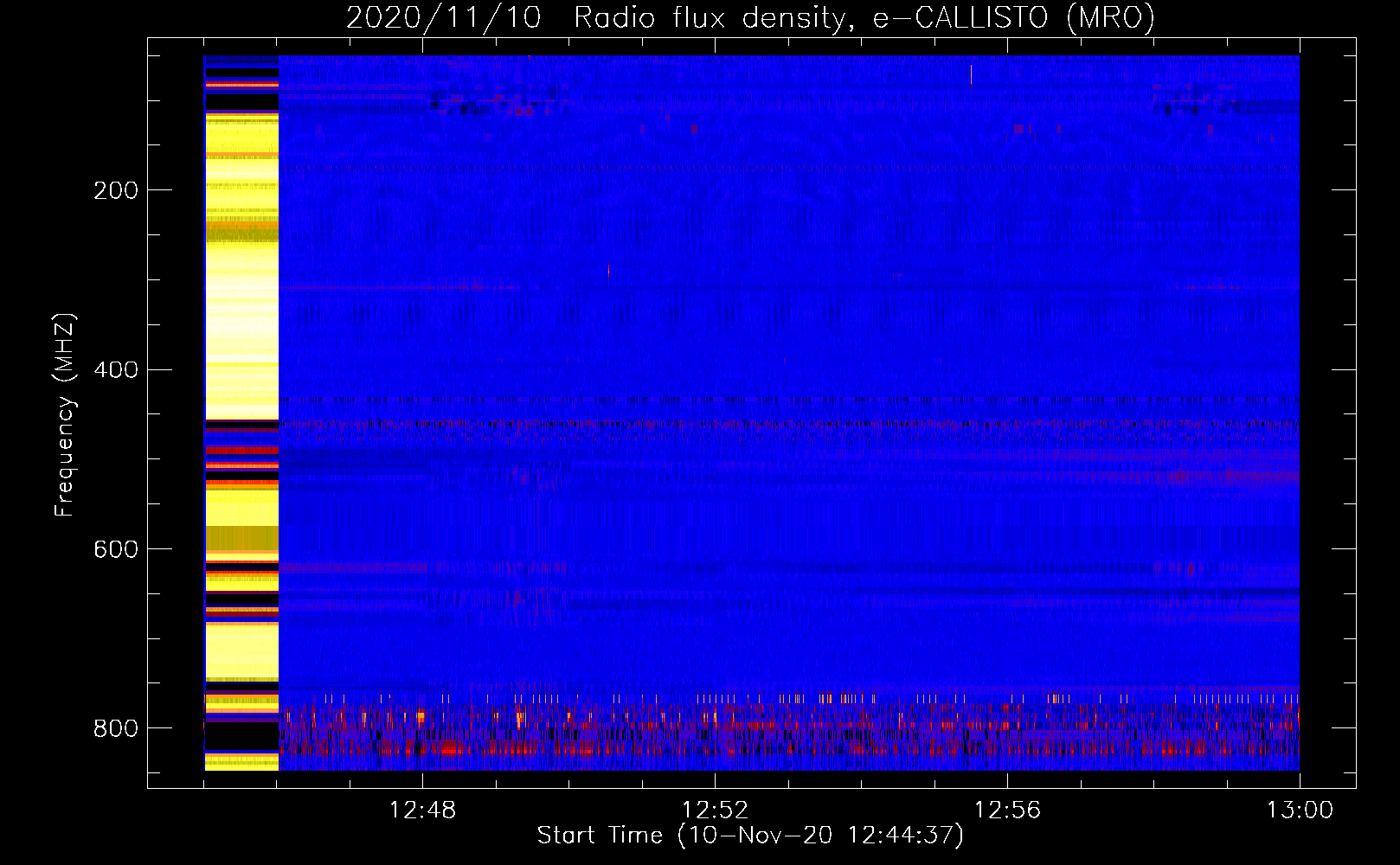Click the 'Frequency (MHZ)' axis label
The image size is (1400, 865).
65,414
